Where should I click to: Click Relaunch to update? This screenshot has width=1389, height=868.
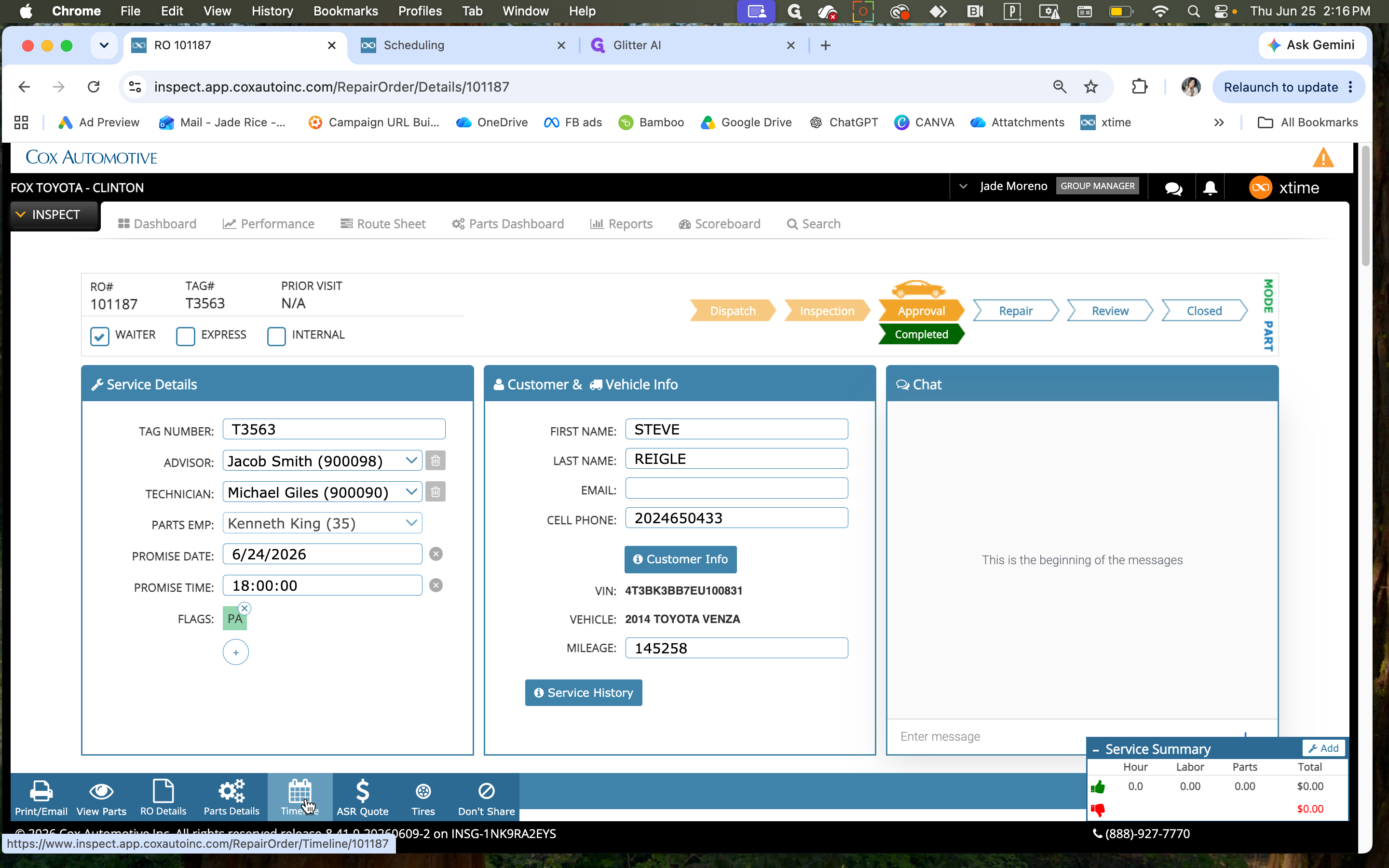click(1280, 87)
